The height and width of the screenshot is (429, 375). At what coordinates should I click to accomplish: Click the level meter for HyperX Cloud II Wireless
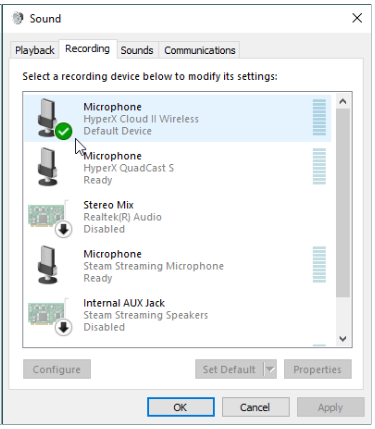[x=319, y=117]
